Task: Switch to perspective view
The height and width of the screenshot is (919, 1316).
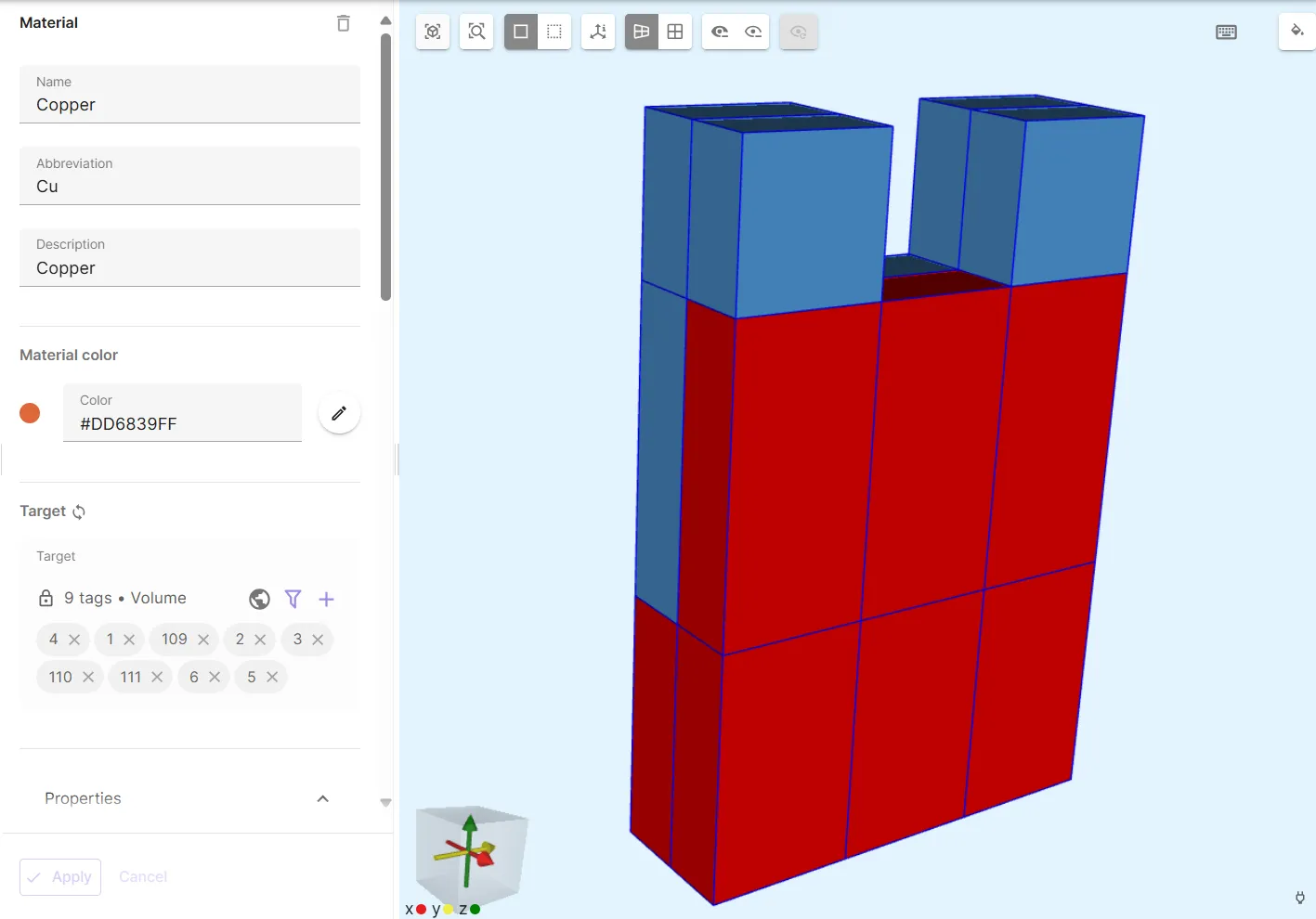Action: click(x=642, y=32)
